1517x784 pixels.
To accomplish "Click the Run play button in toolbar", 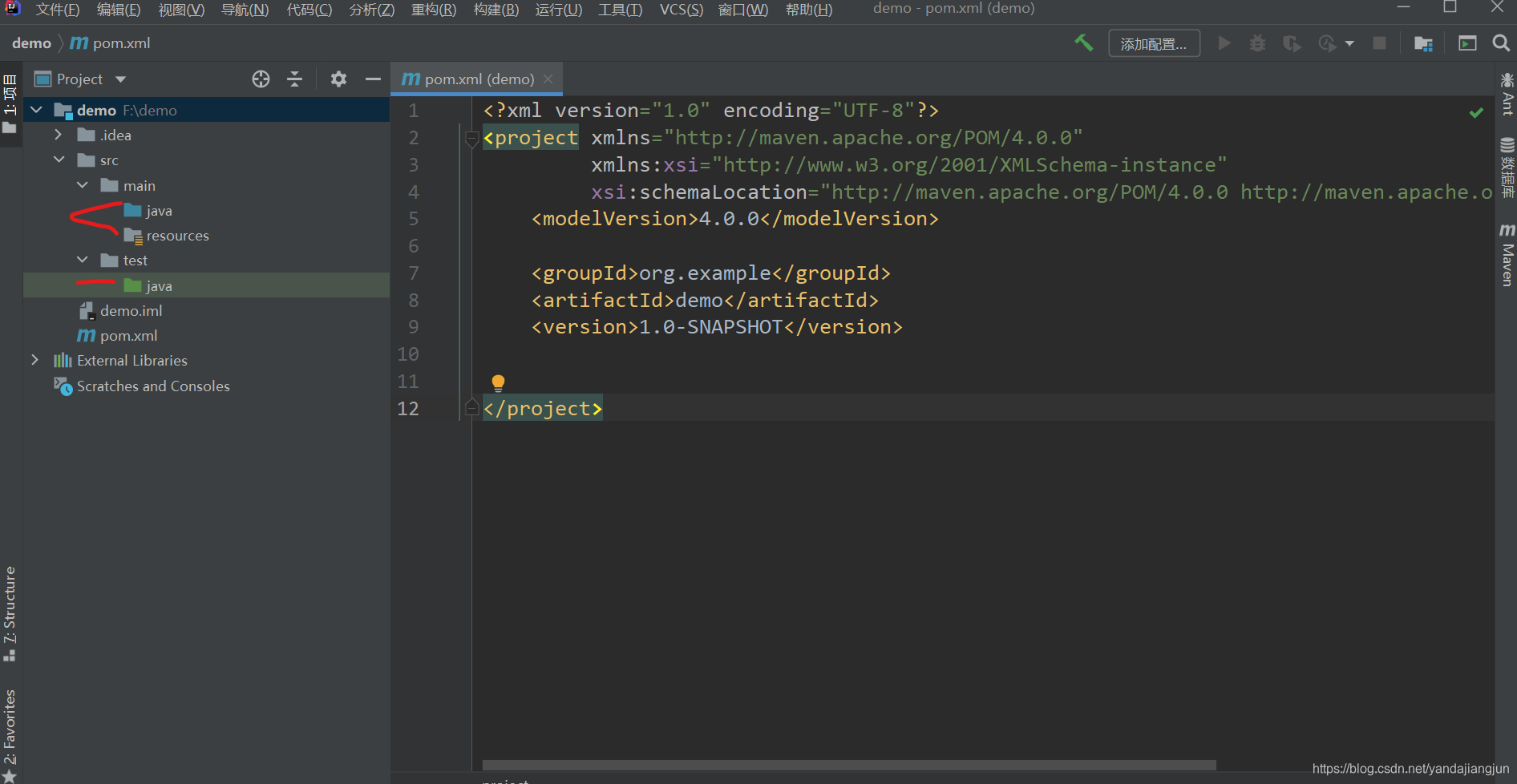I will coord(1224,43).
